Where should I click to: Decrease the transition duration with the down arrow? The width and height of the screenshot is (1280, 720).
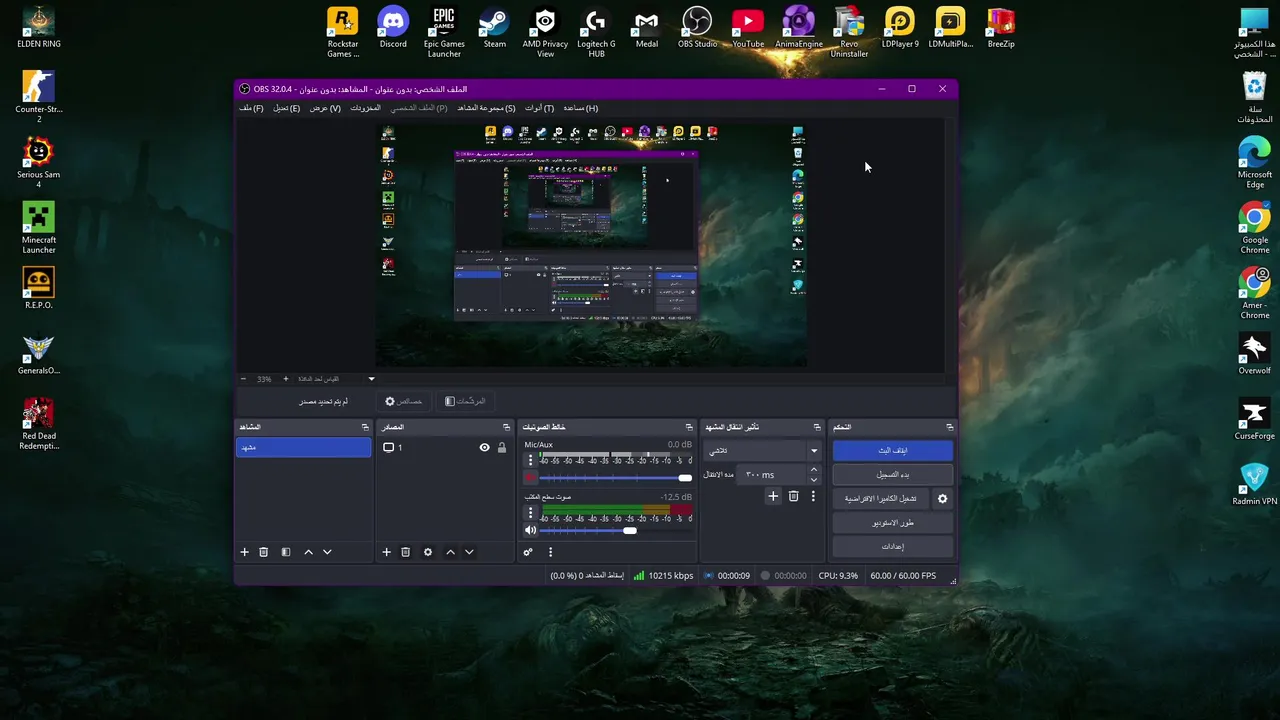[x=813, y=480]
